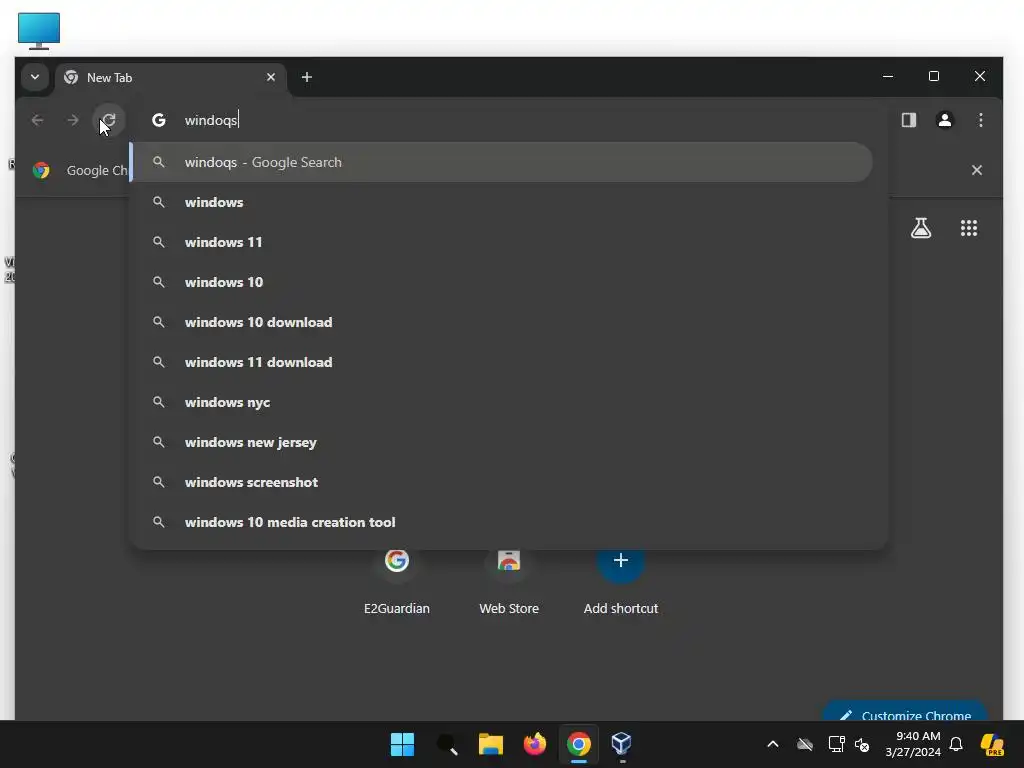Expand the tab search dropdown

(x=35, y=77)
